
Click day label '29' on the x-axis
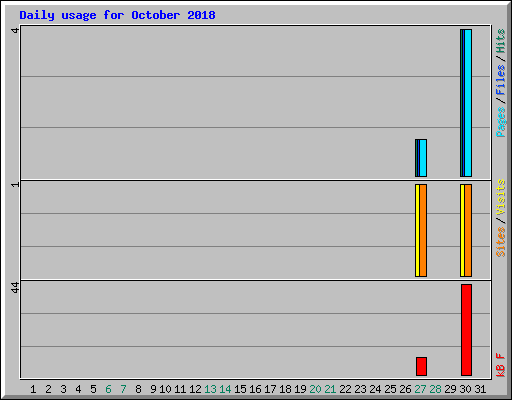coord(450,389)
